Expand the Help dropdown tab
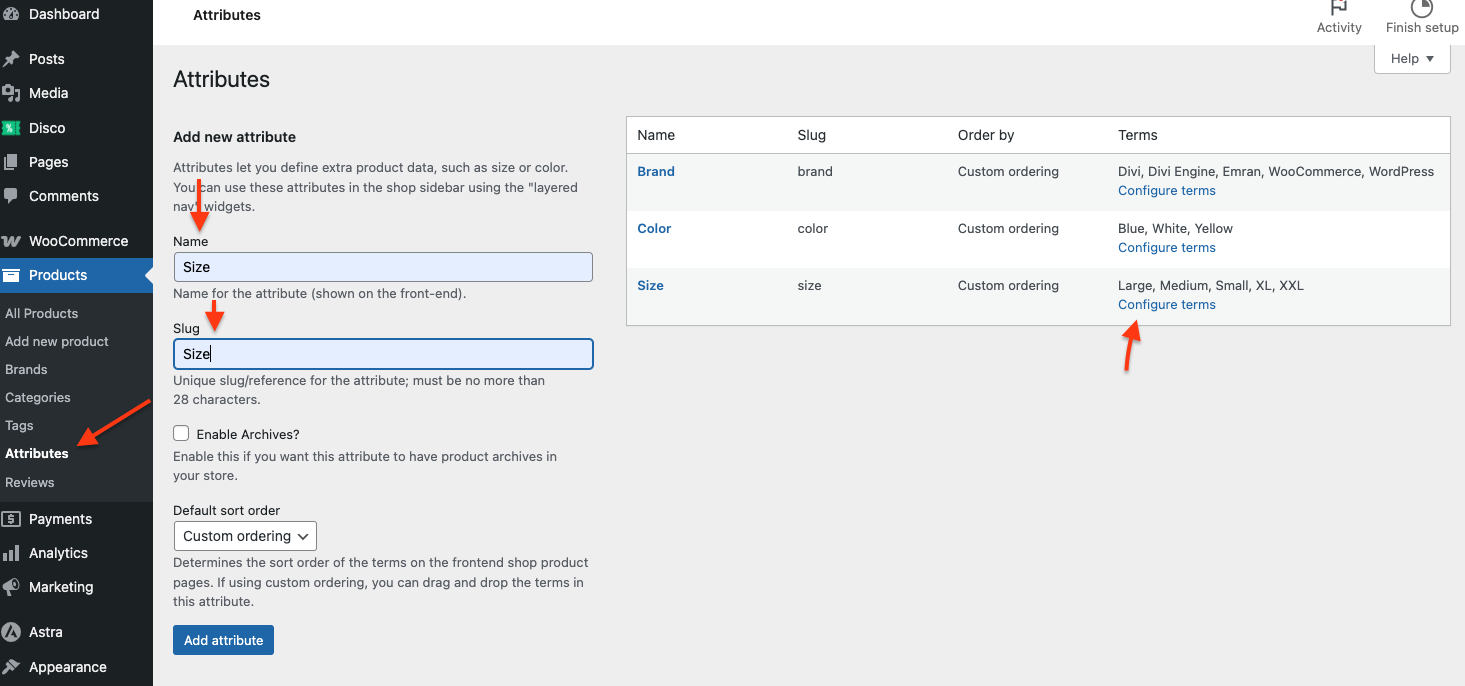The image size is (1465, 686). 1412,59
